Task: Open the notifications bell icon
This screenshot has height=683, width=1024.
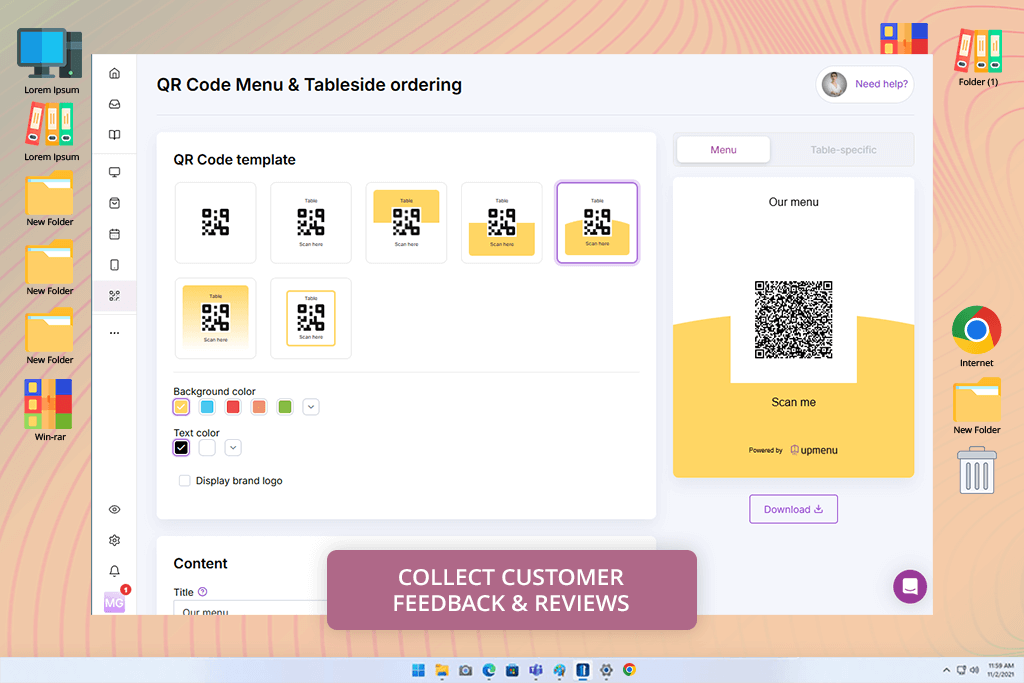Action: pyautogui.click(x=114, y=571)
